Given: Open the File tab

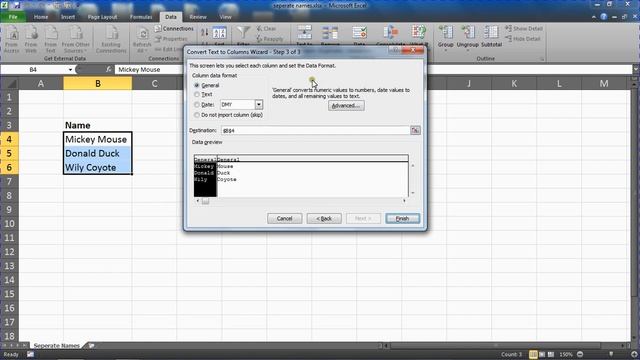Looking at the screenshot, I should tap(13, 17).
